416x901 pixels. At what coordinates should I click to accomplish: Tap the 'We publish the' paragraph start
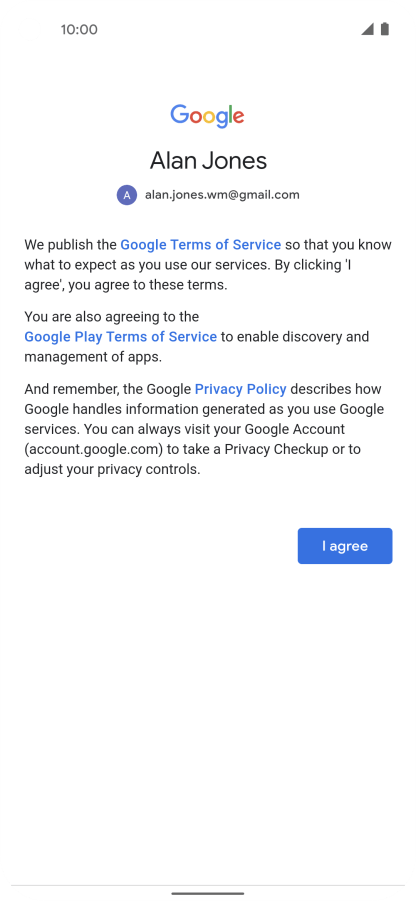[x=70, y=245]
